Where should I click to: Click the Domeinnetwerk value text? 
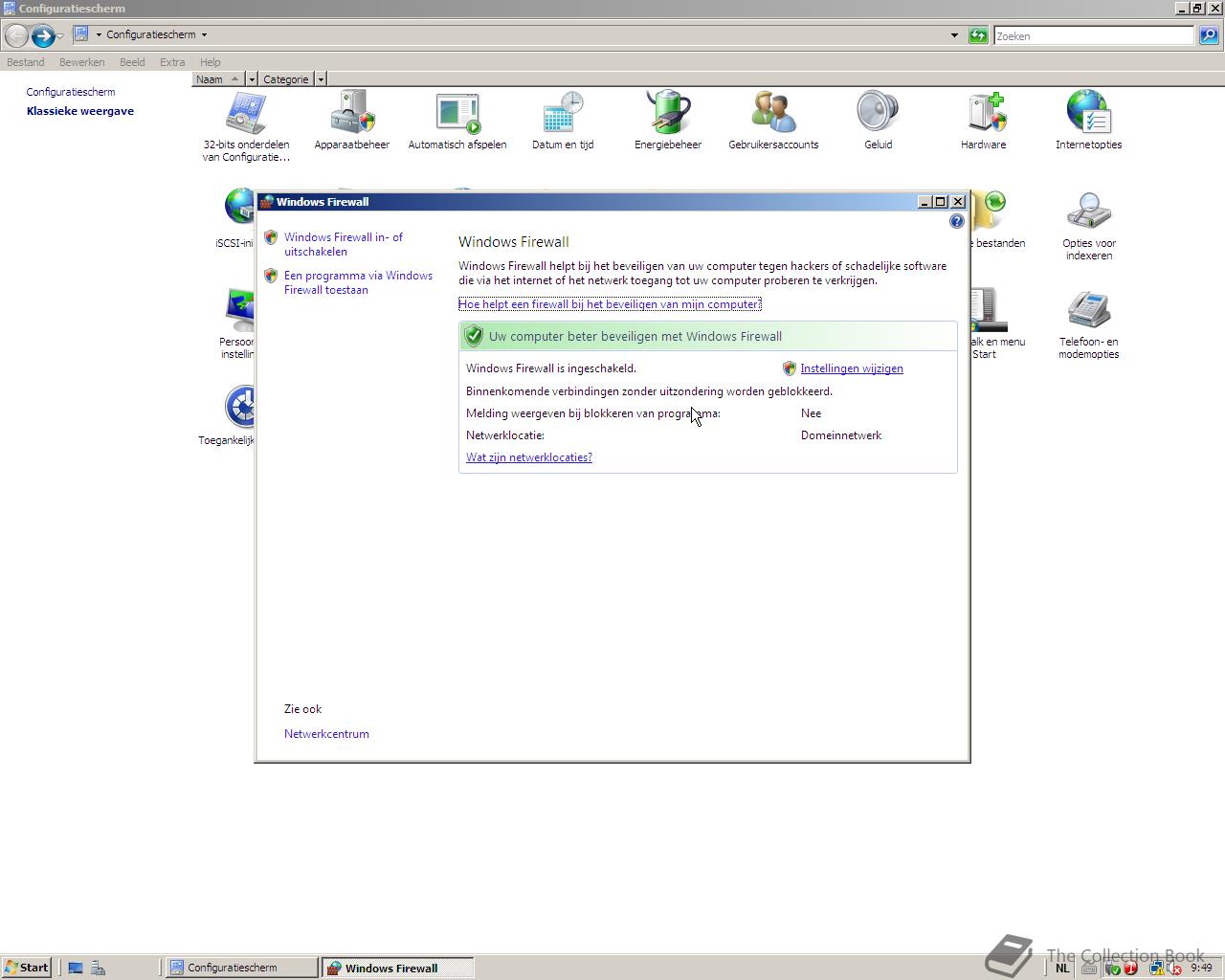coord(841,435)
